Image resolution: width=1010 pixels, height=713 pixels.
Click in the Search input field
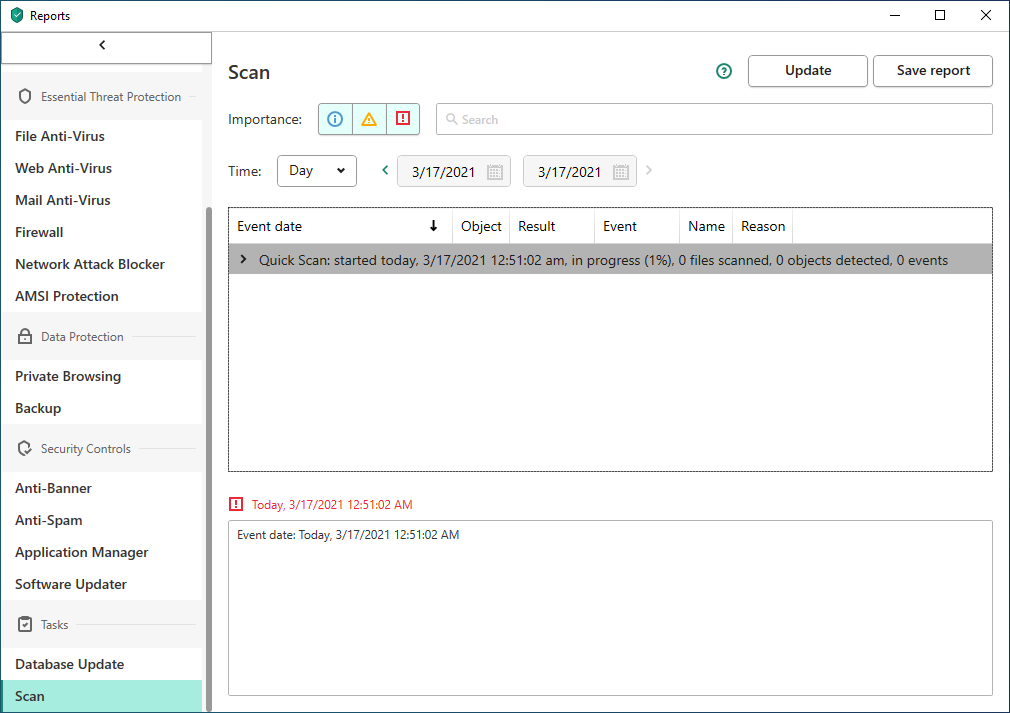(714, 119)
